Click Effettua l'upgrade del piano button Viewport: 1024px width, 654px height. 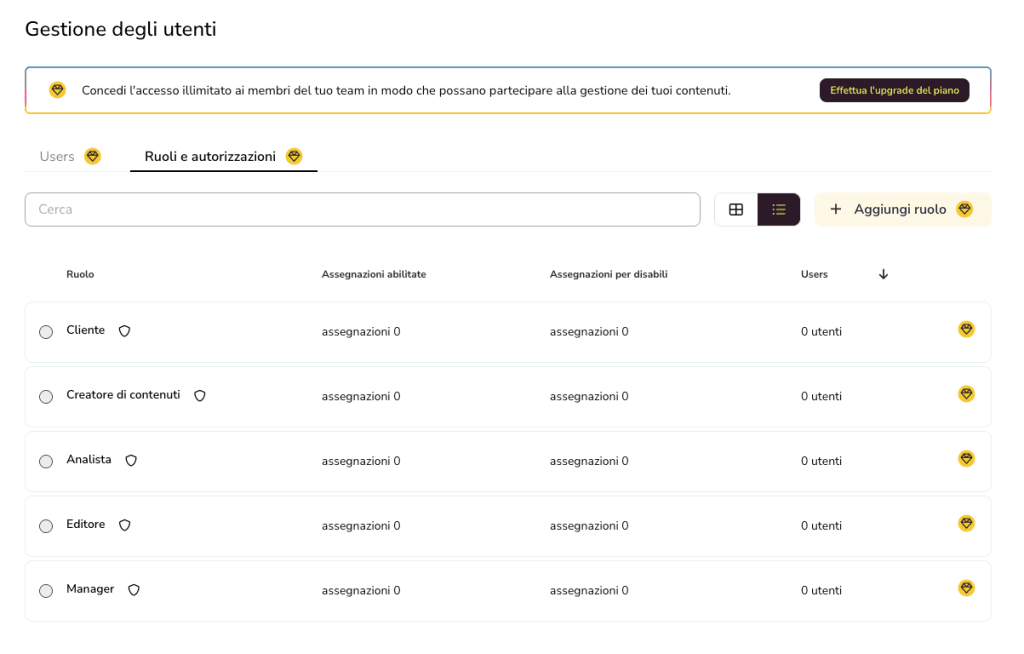click(894, 90)
